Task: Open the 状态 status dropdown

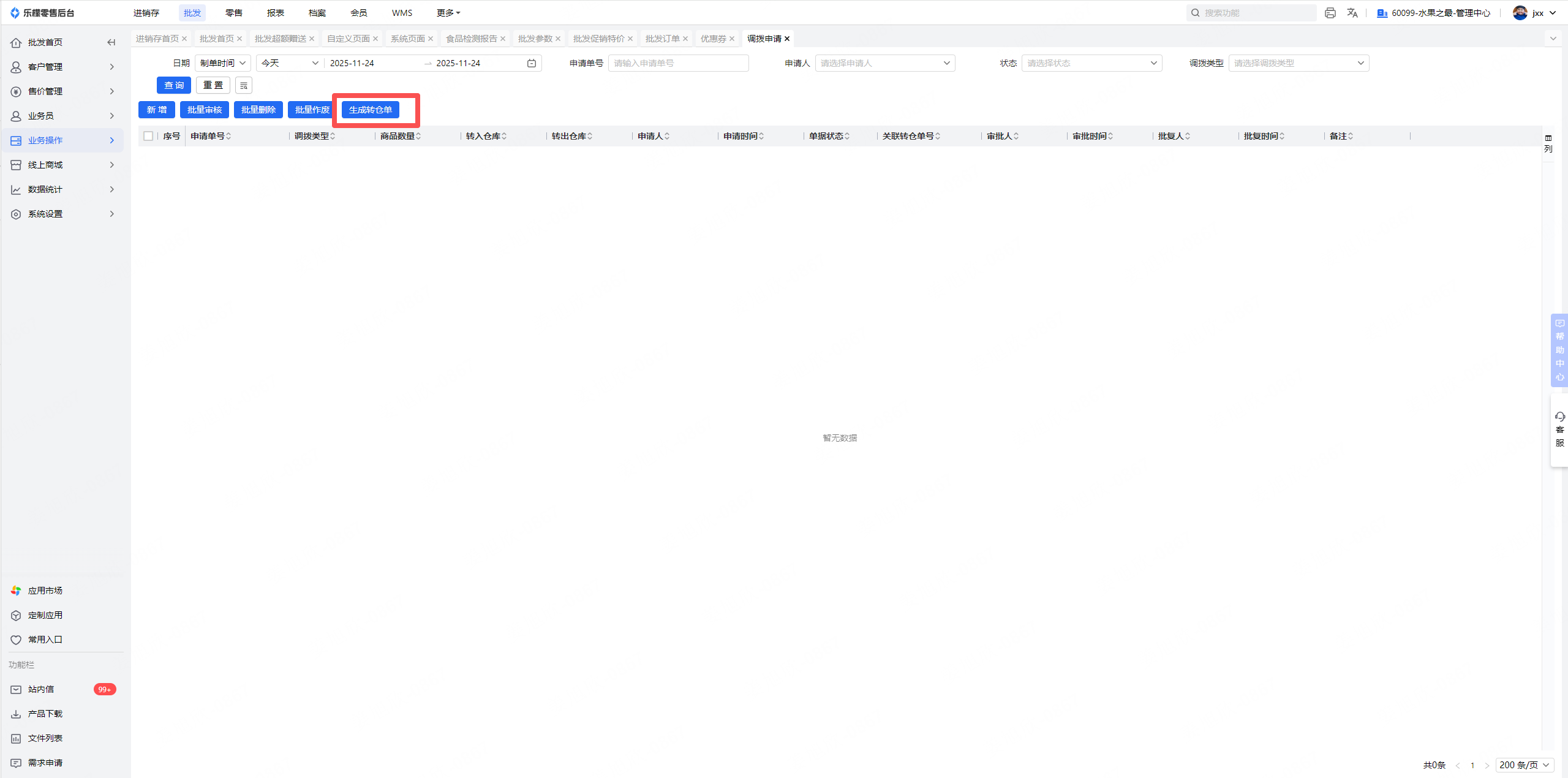Action: tap(1091, 63)
